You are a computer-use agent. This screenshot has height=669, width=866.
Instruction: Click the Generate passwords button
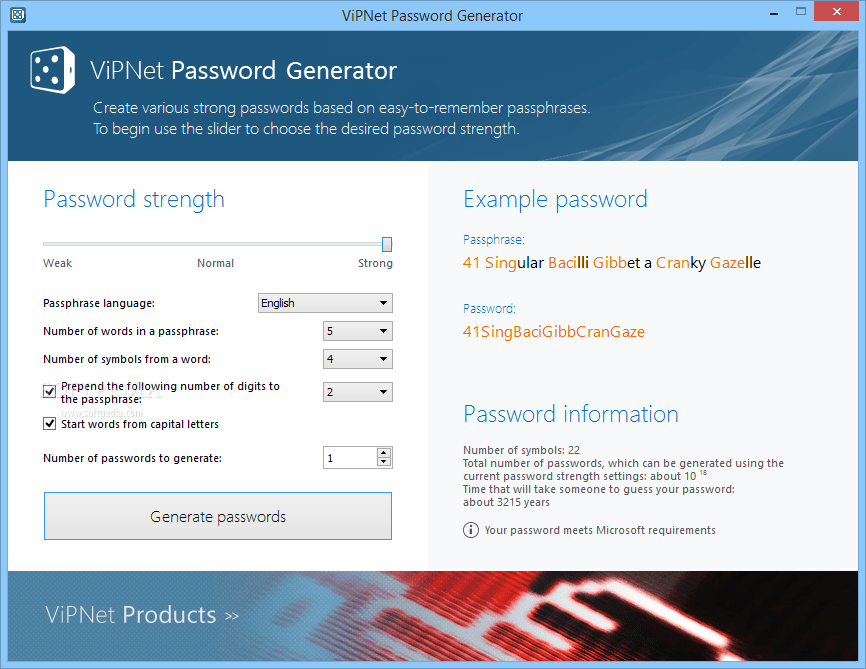point(217,516)
